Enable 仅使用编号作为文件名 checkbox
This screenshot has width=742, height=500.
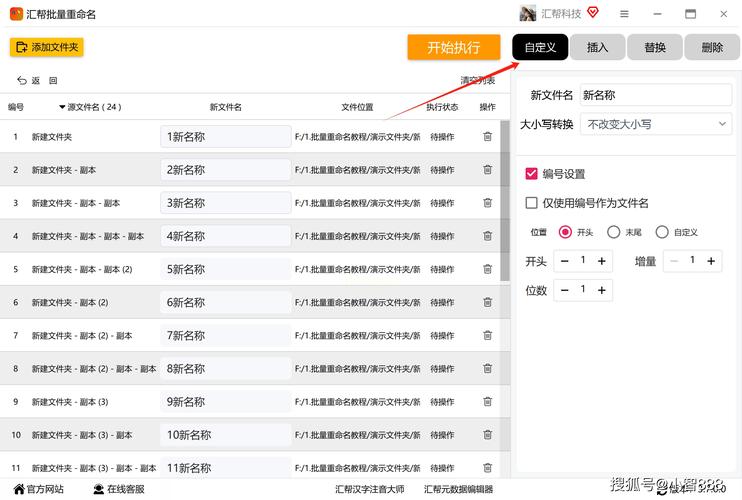pos(532,203)
